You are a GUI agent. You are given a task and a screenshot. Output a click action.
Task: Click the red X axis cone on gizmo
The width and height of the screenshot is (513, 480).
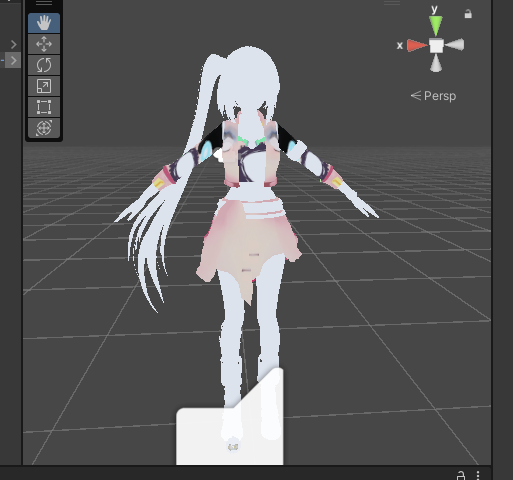click(x=417, y=46)
